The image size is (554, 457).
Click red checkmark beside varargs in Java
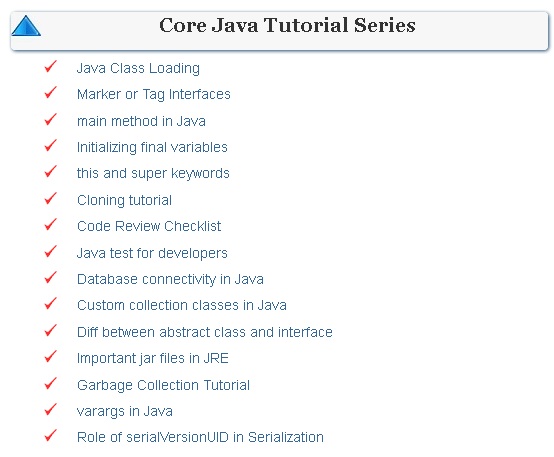[51, 409]
